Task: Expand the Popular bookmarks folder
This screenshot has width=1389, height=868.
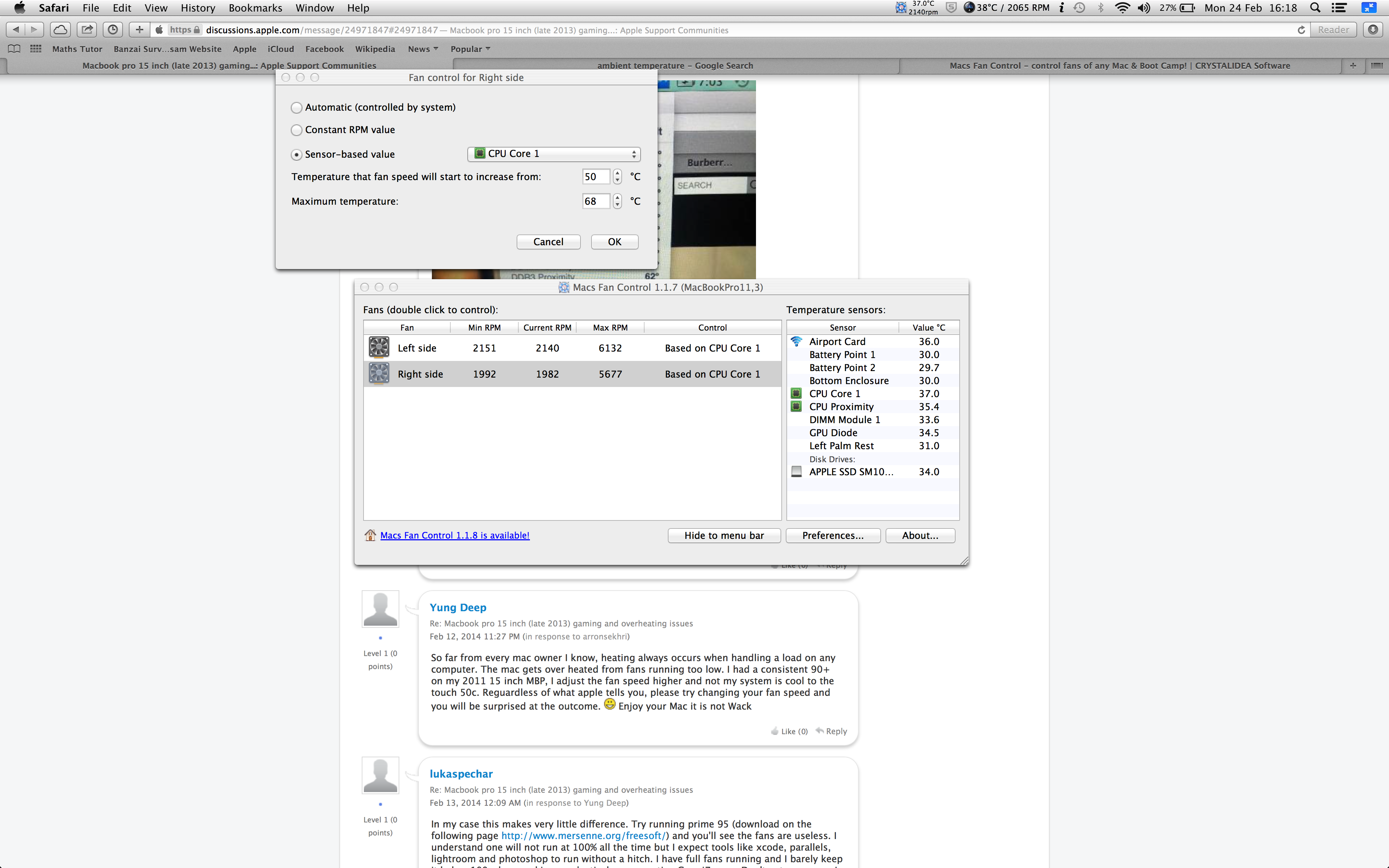Action: [x=470, y=49]
